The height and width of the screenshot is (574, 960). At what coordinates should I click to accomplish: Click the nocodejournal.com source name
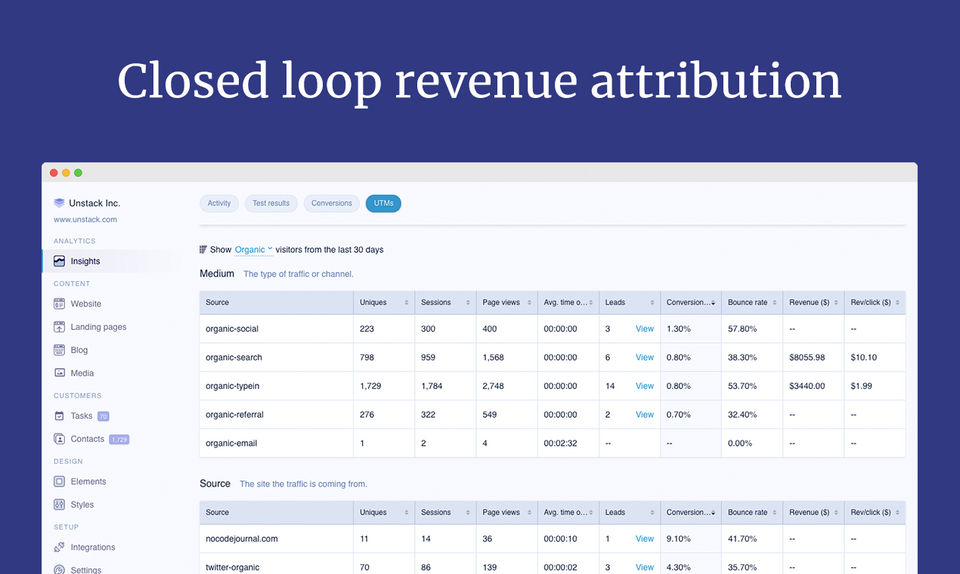[242, 539]
